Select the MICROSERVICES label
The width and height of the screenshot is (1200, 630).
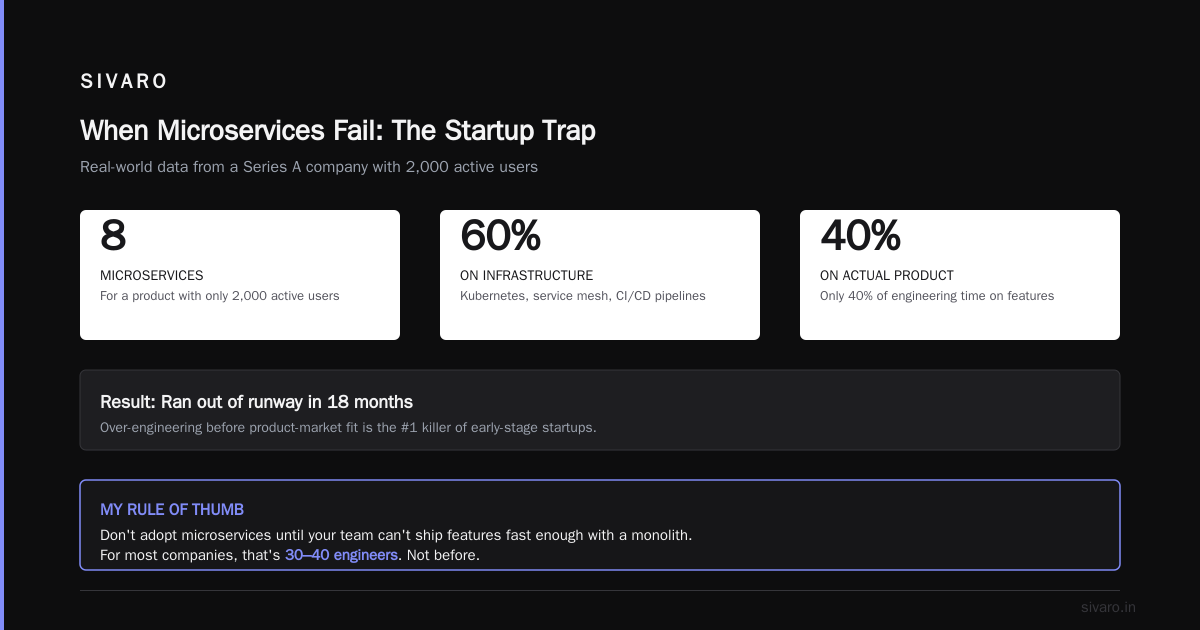pyautogui.click(x=152, y=275)
